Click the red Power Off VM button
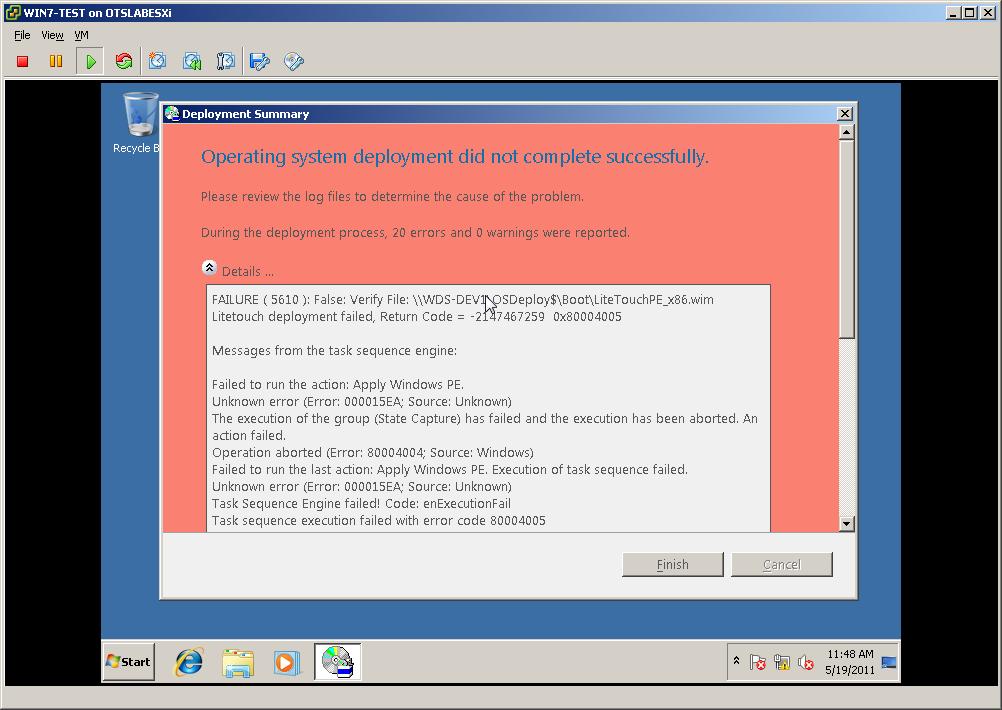Screen dimensions: 1002x710 pos(23,62)
